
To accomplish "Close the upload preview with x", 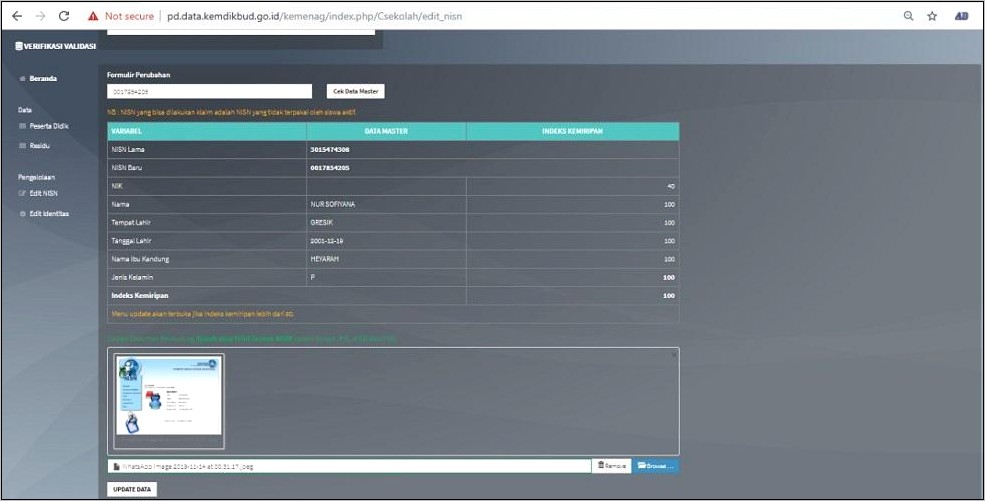I will 674,355.
